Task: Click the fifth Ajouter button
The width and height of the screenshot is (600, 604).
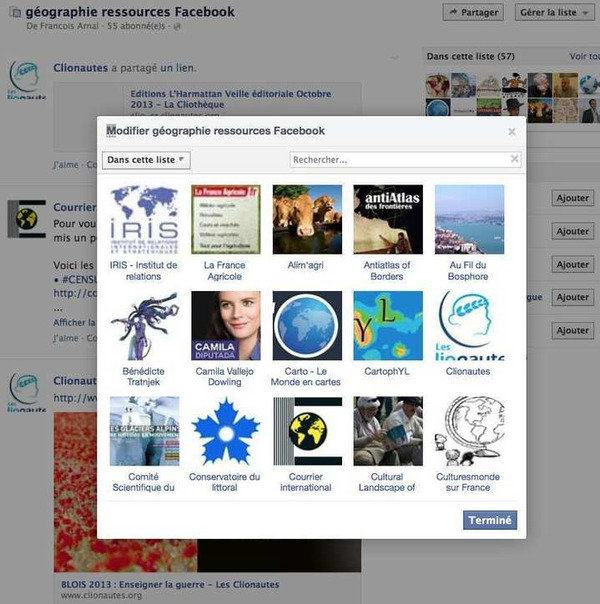Action: pos(573,331)
